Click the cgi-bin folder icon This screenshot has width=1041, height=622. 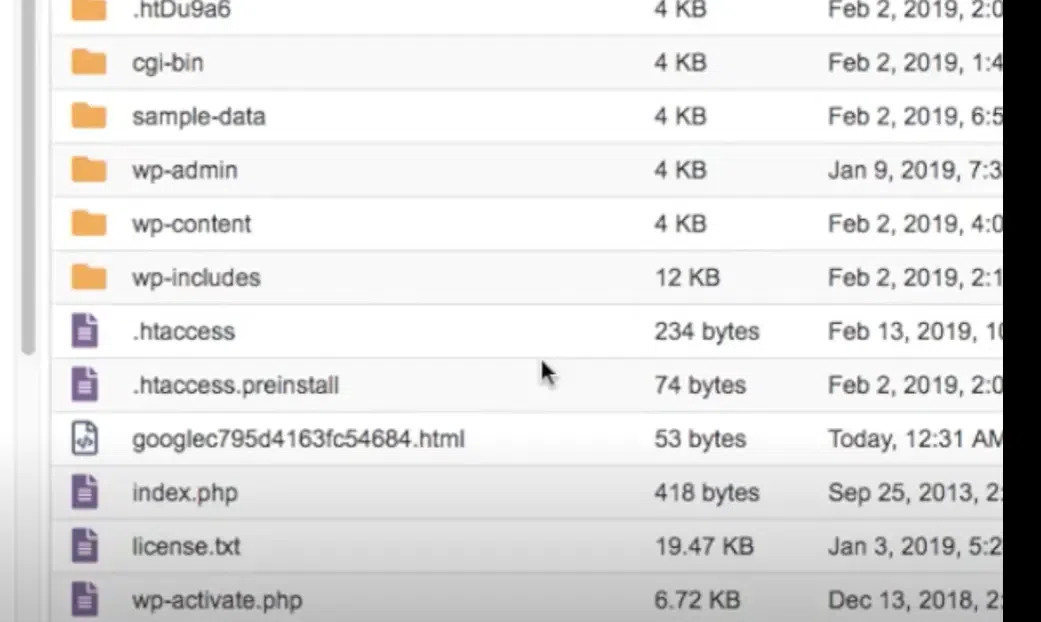pos(89,63)
